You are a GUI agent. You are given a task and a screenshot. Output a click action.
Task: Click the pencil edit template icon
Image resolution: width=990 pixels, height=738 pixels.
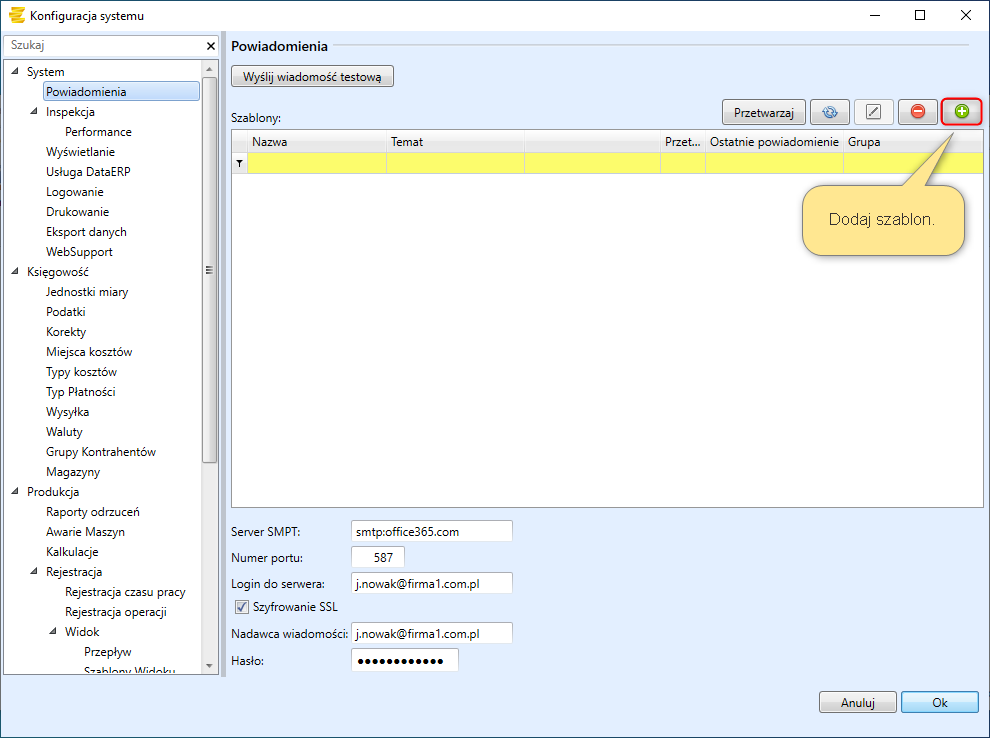873,112
